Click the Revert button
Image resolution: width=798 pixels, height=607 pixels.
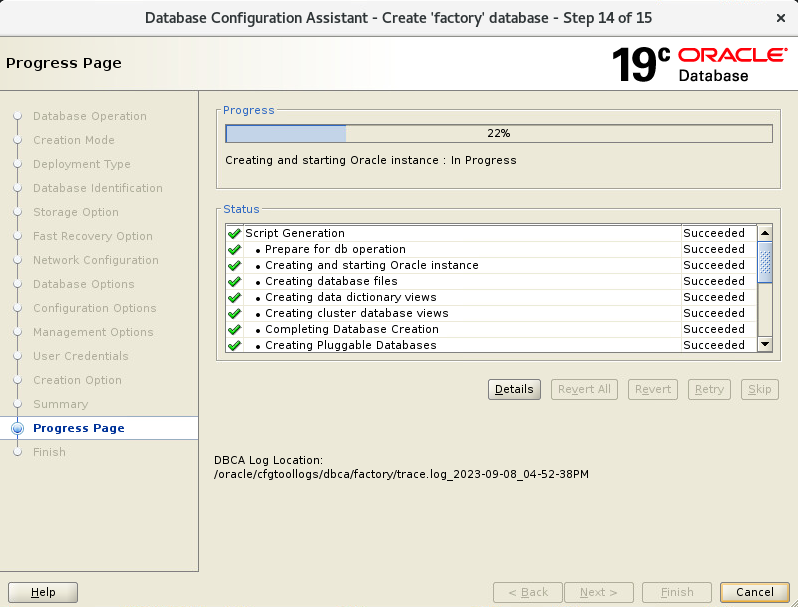click(653, 389)
